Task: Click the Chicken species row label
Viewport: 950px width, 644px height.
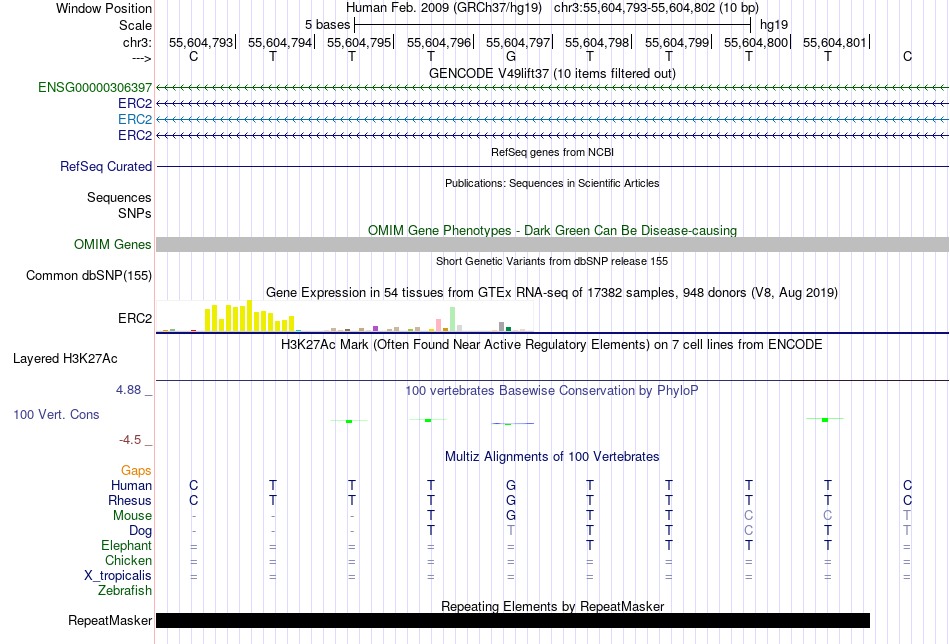Action: (128, 560)
